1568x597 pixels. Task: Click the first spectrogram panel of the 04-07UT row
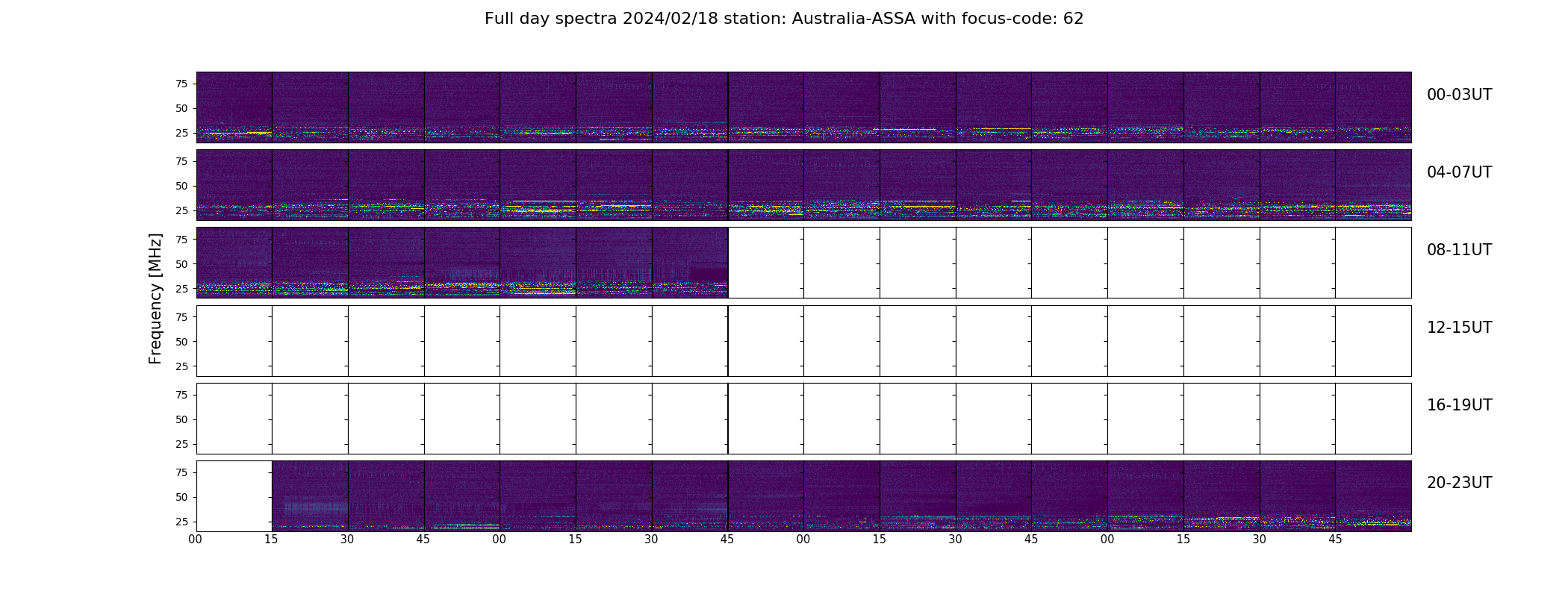[234, 185]
